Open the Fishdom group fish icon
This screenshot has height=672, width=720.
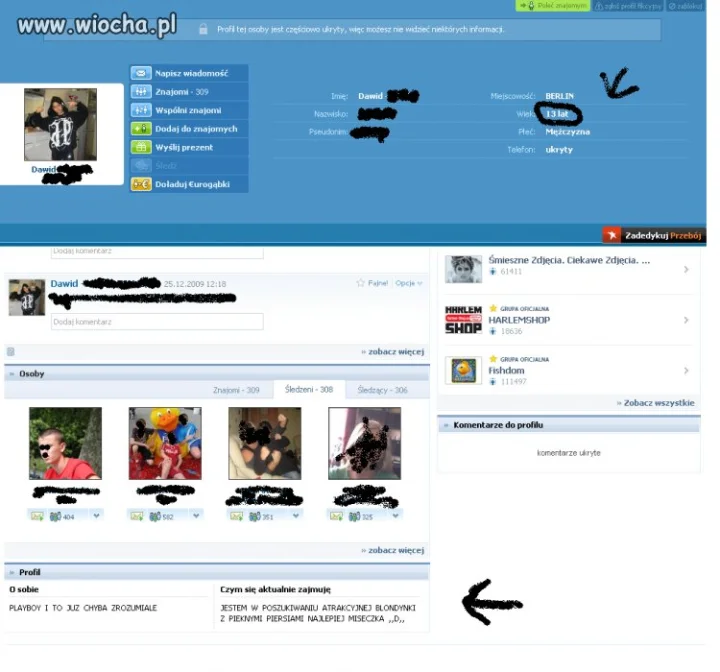click(463, 370)
